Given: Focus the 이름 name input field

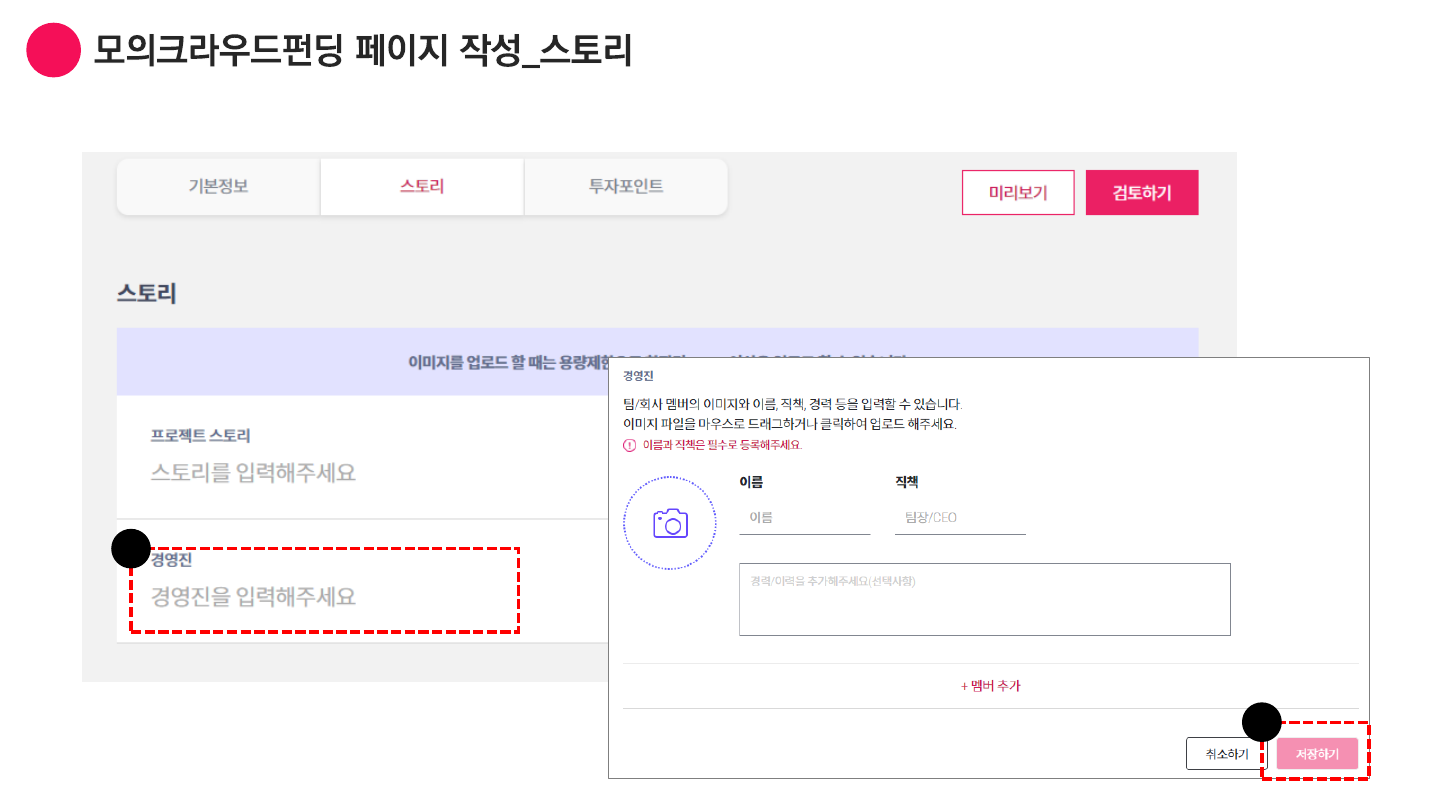Looking at the screenshot, I should (804, 518).
